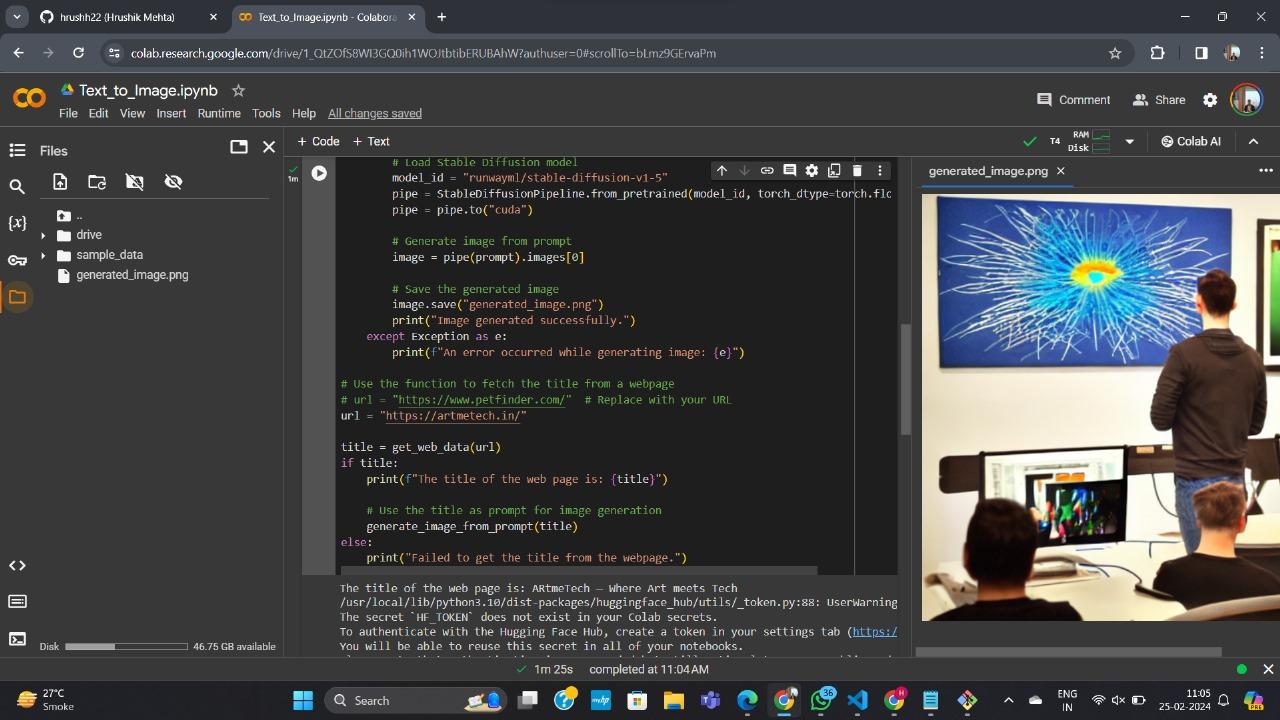Open cell editor settings gear
The height and width of the screenshot is (720, 1280).
click(x=812, y=171)
